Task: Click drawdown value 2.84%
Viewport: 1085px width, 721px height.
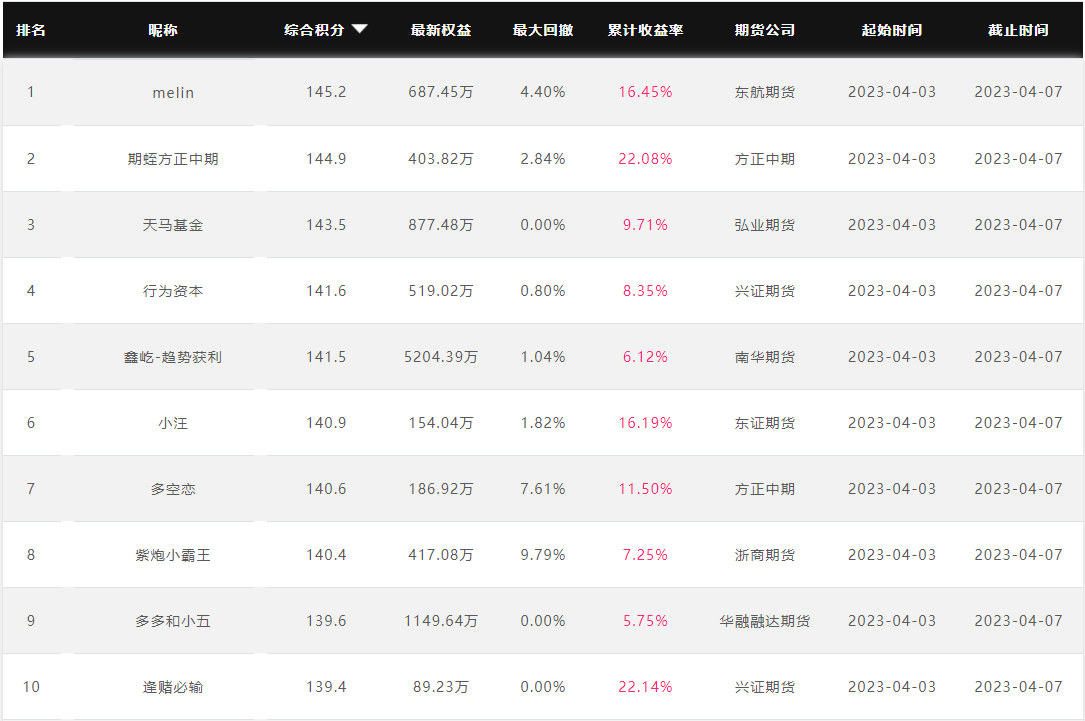Action: point(542,159)
